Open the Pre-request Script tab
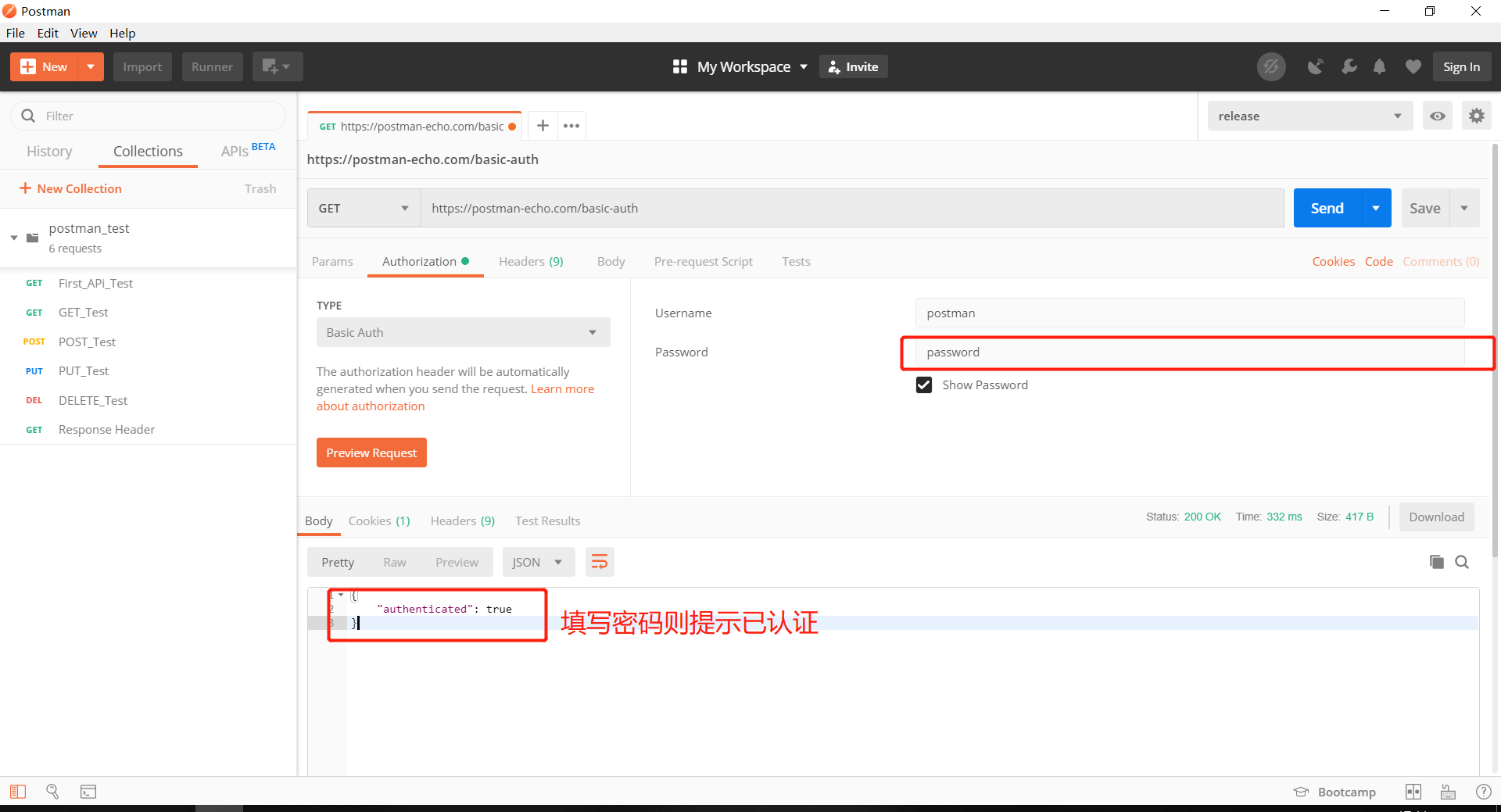Screen dimensions: 1501x812 click(704, 262)
